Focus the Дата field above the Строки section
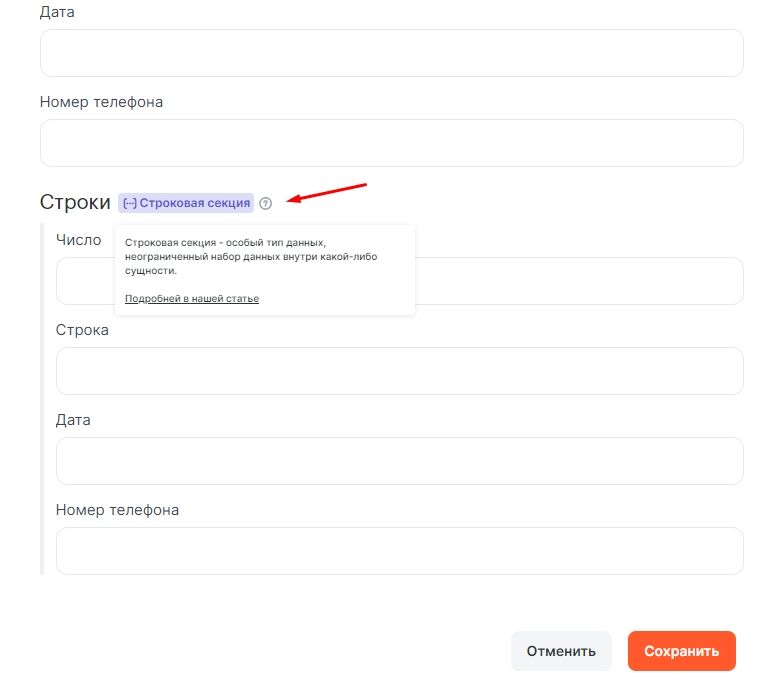Viewport: 782px width, 694px height. click(x=391, y=53)
